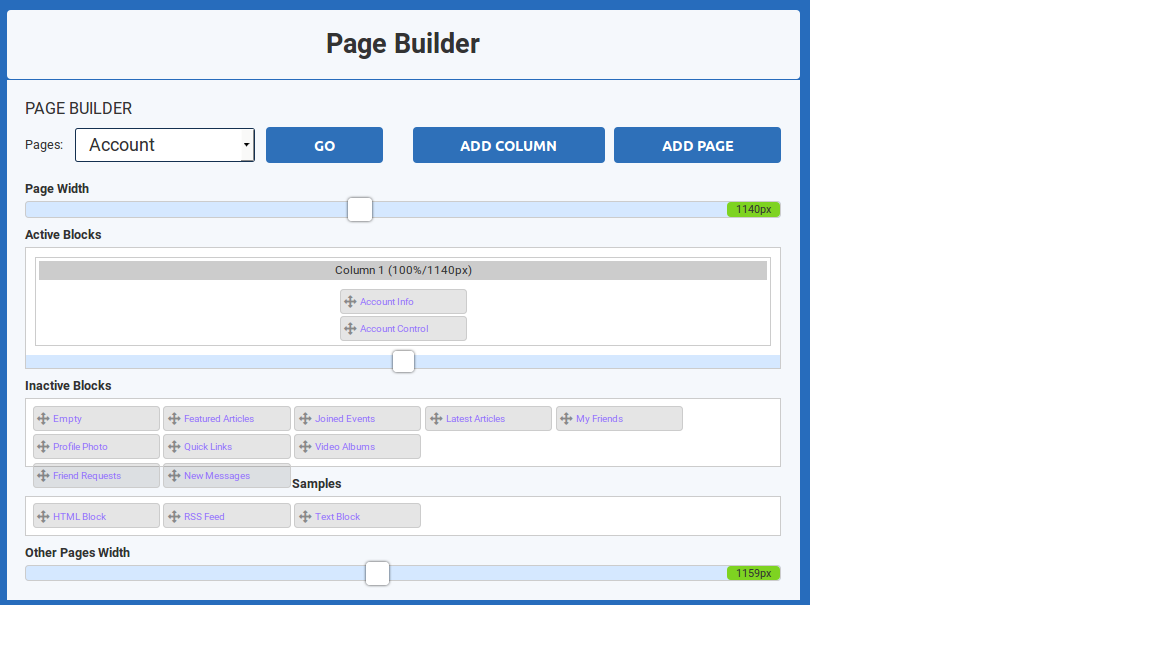Click the column width slider handle under Column 1
Screen dimensions: 1152x648
pos(403,362)
